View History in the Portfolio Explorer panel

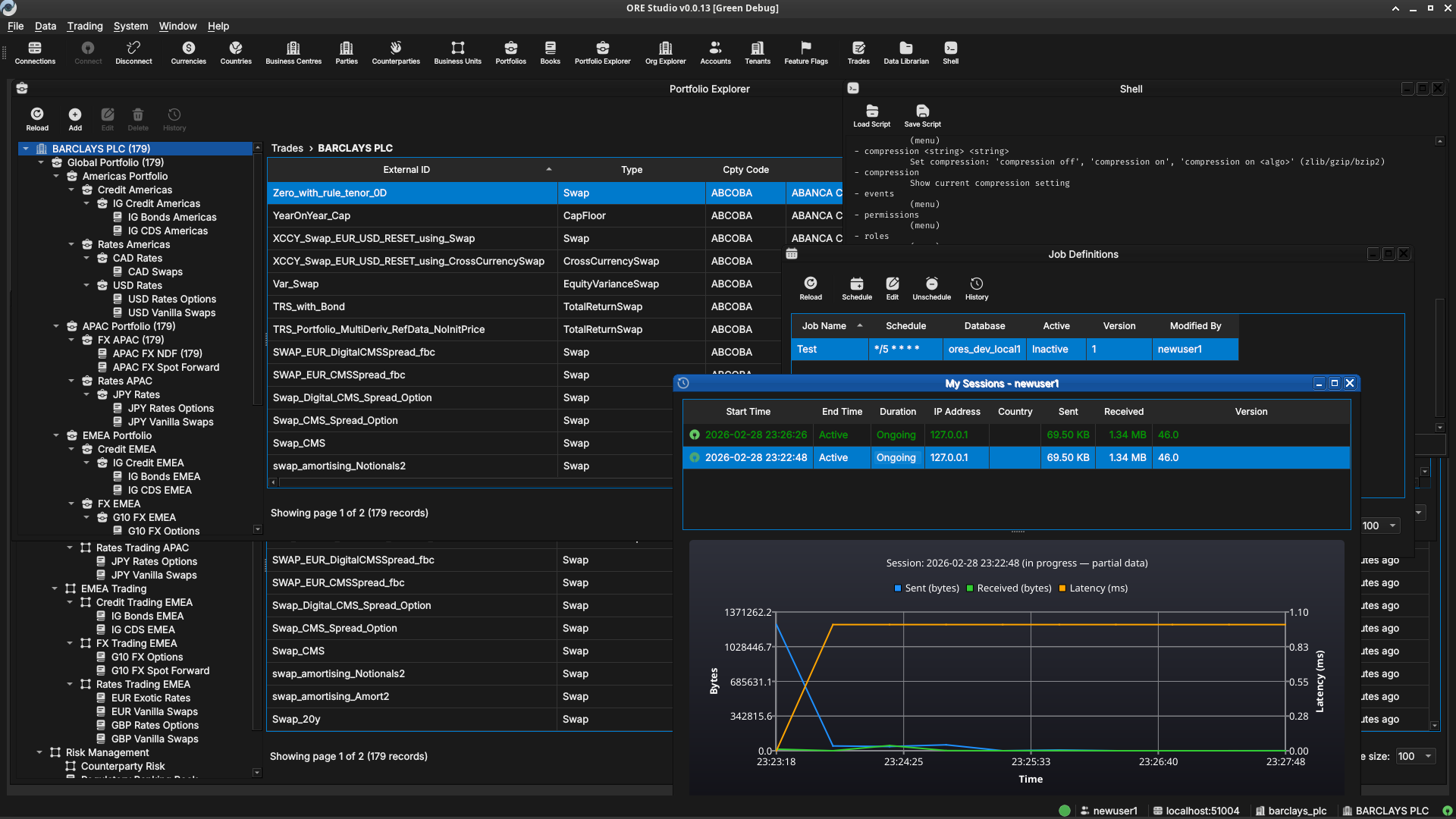tap(174, 118)
